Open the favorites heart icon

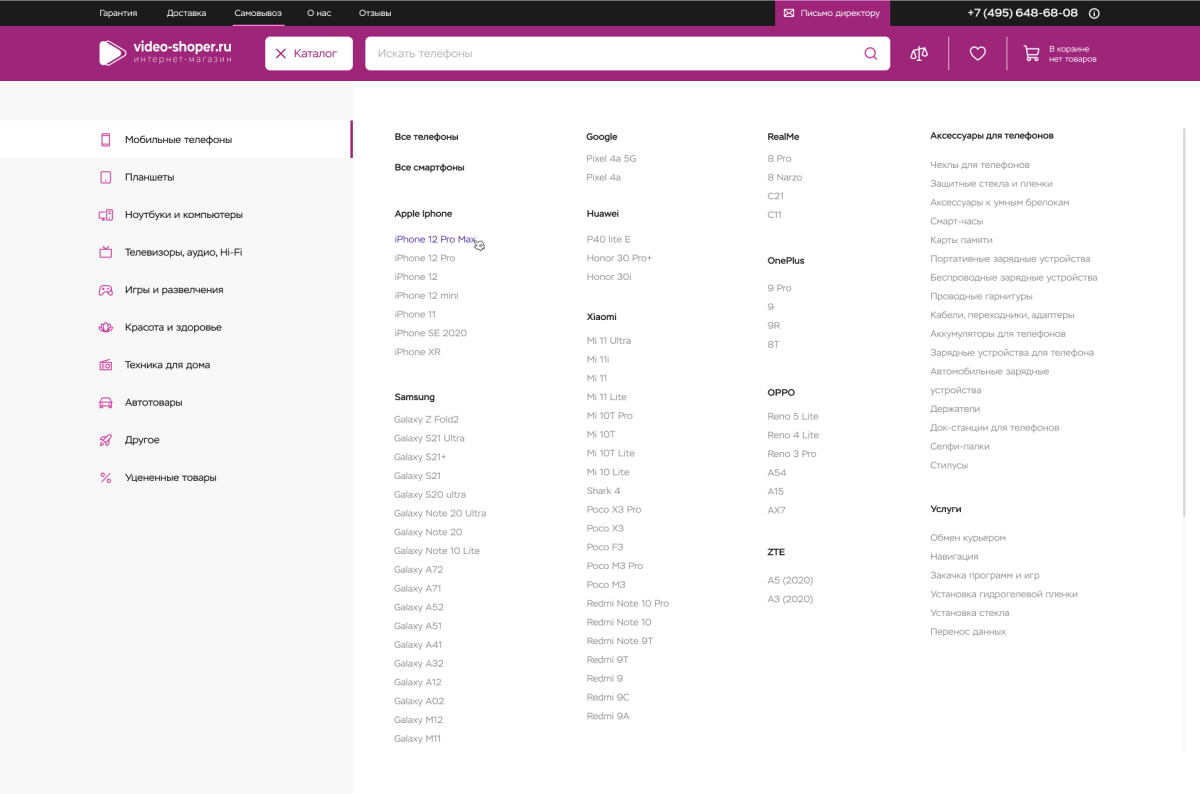coord(978,54)
